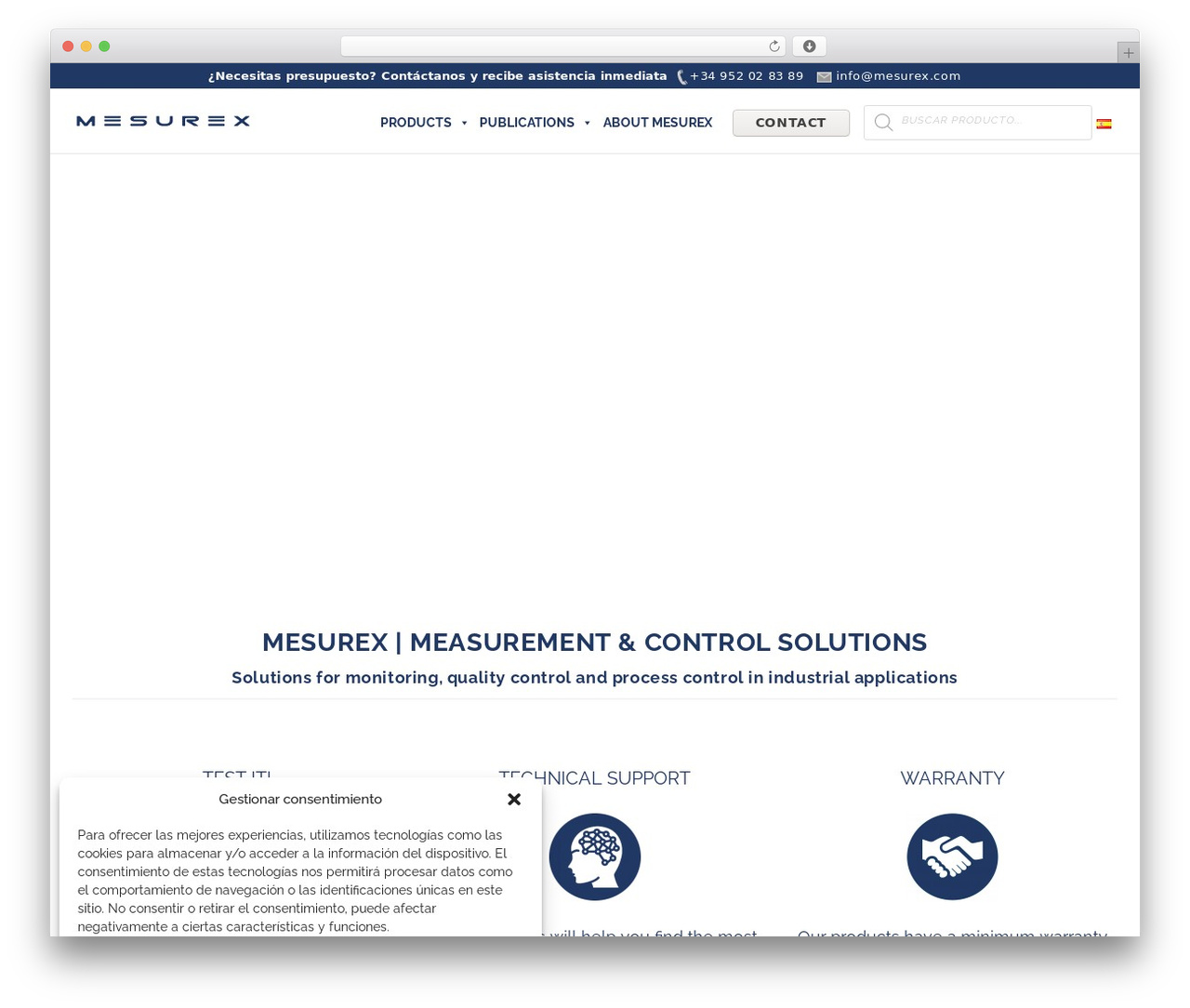
Task: Open the browser downloads icon
Action: [810, 46]
